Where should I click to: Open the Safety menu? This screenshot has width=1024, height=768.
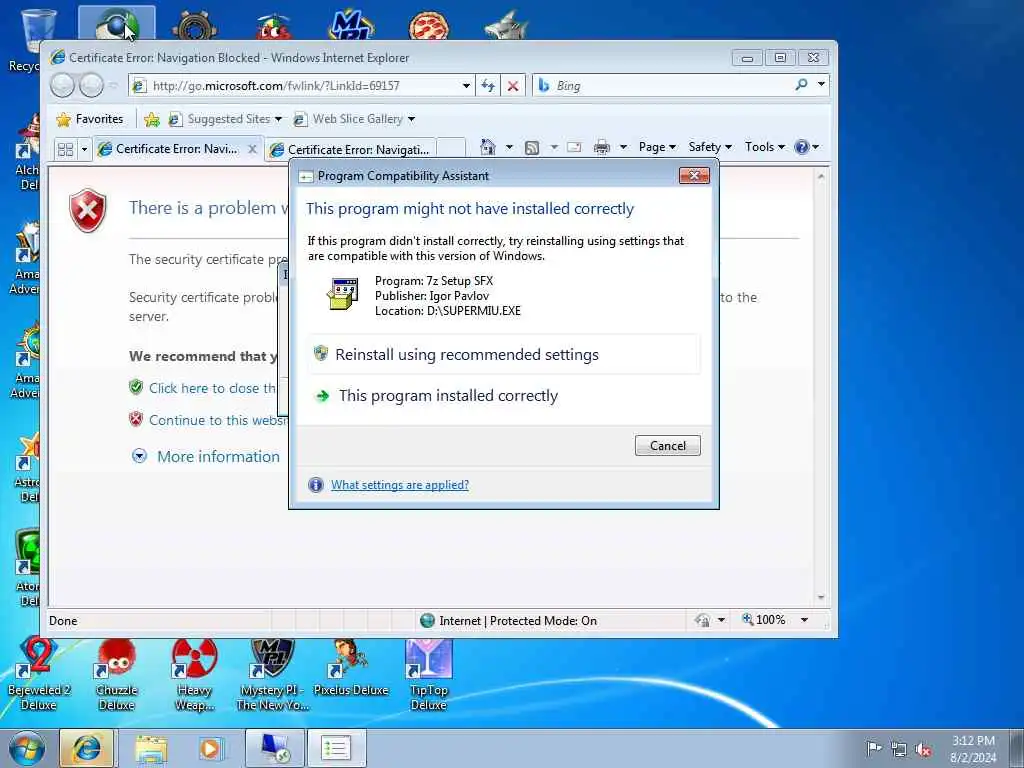pos(710,147)
